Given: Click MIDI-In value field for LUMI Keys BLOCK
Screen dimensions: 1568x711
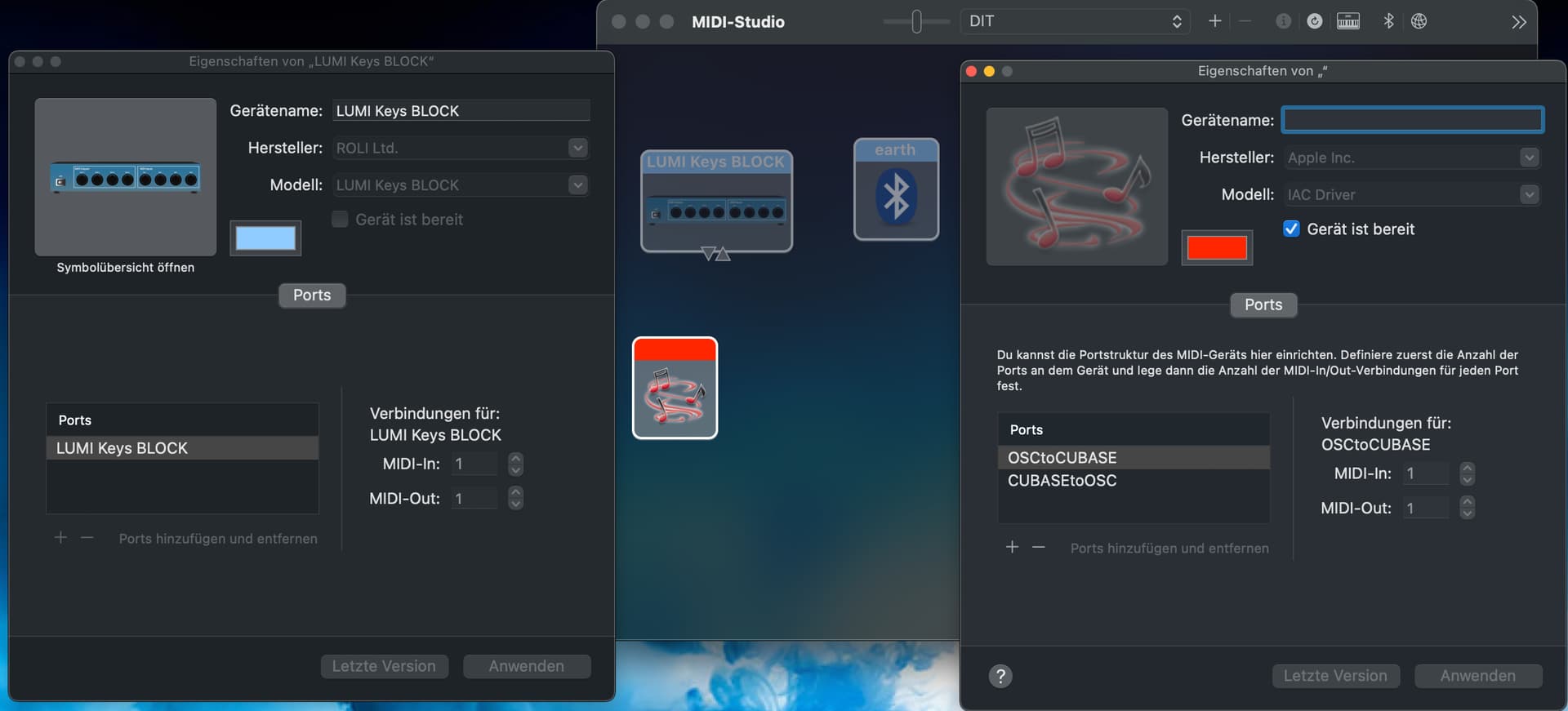Looking at the screenshot, I should point(474,464).
